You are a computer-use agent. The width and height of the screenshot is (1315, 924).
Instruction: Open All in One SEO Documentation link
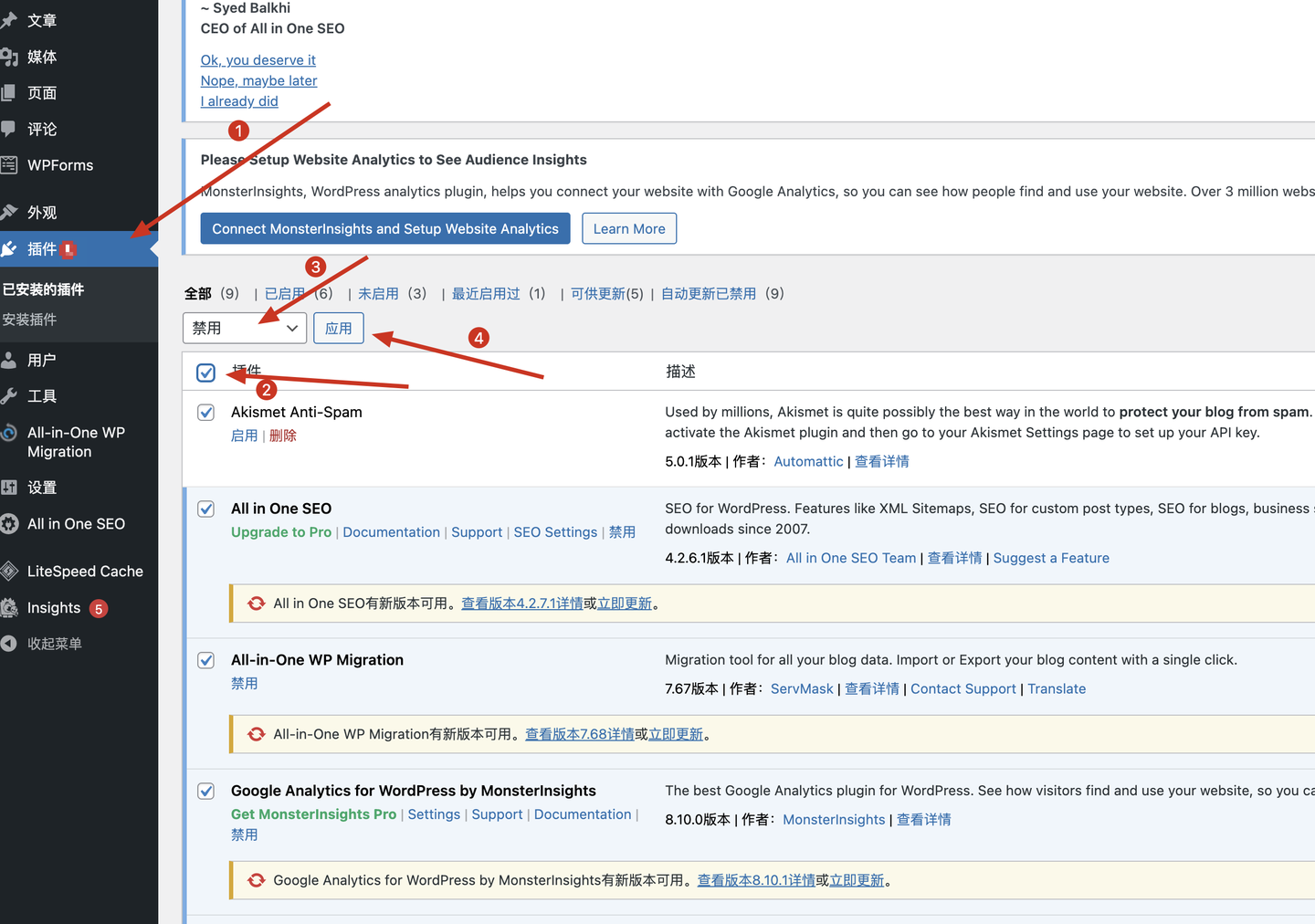tap(391, 532)
